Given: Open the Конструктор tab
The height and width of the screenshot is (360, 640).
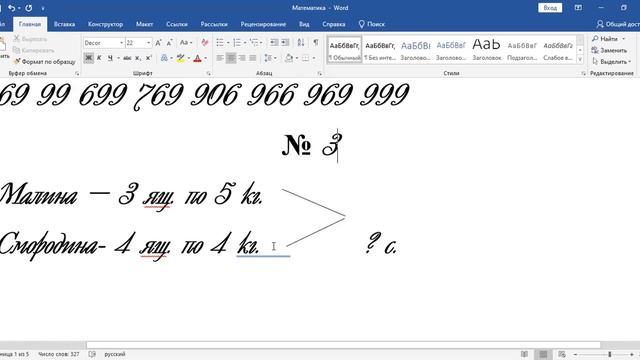Looking at the screenshot, I should [x=106, y=24].
